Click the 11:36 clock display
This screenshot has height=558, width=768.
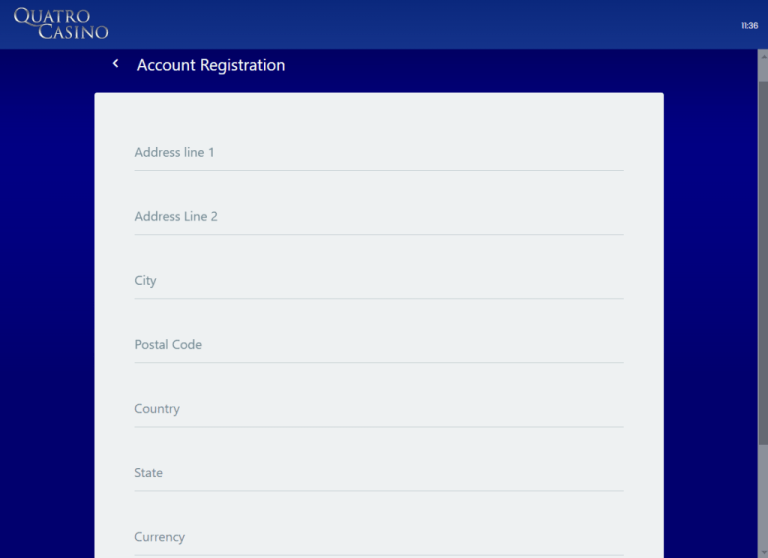coord(749,25)
